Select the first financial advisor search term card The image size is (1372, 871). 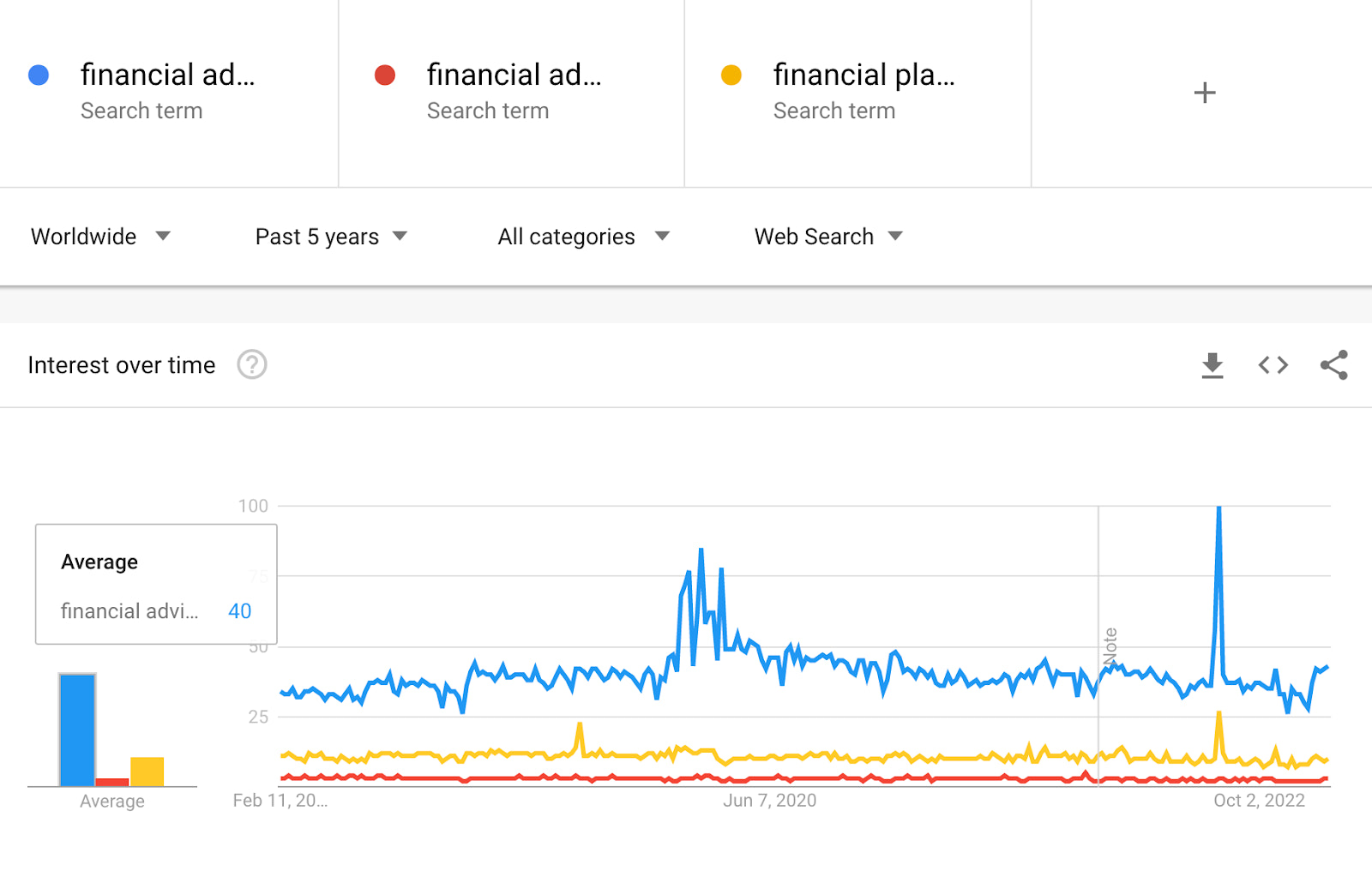coord(169,92)
